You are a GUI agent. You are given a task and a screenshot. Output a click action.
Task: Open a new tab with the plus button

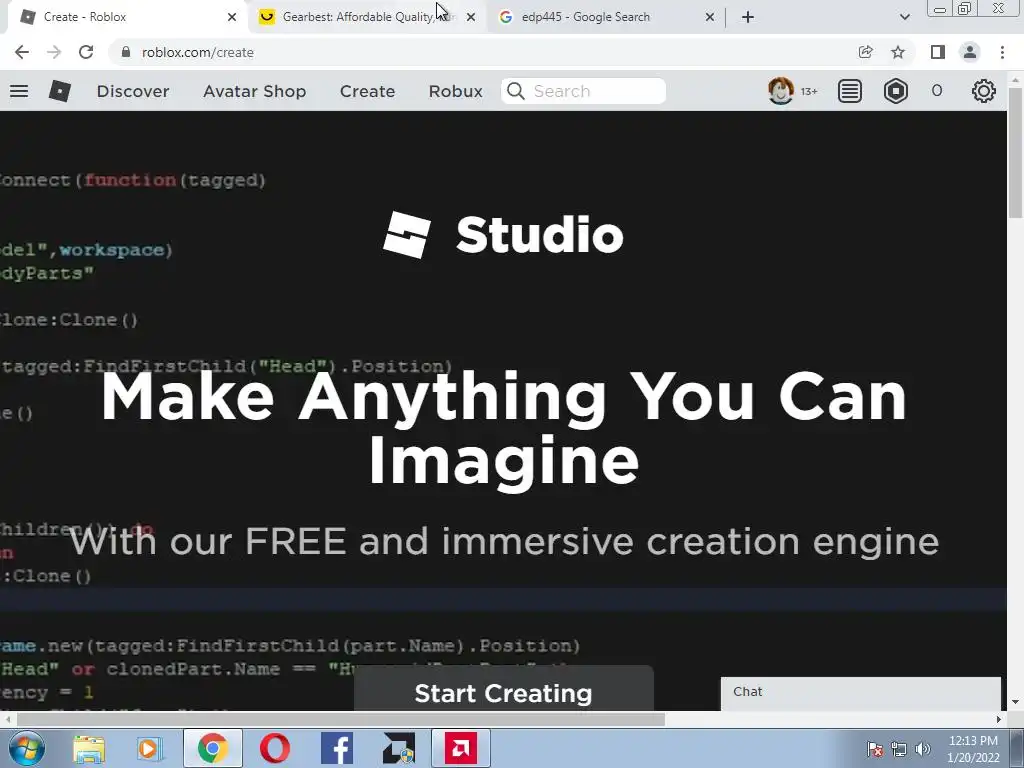pyautogui.click(x=748, y=17)
